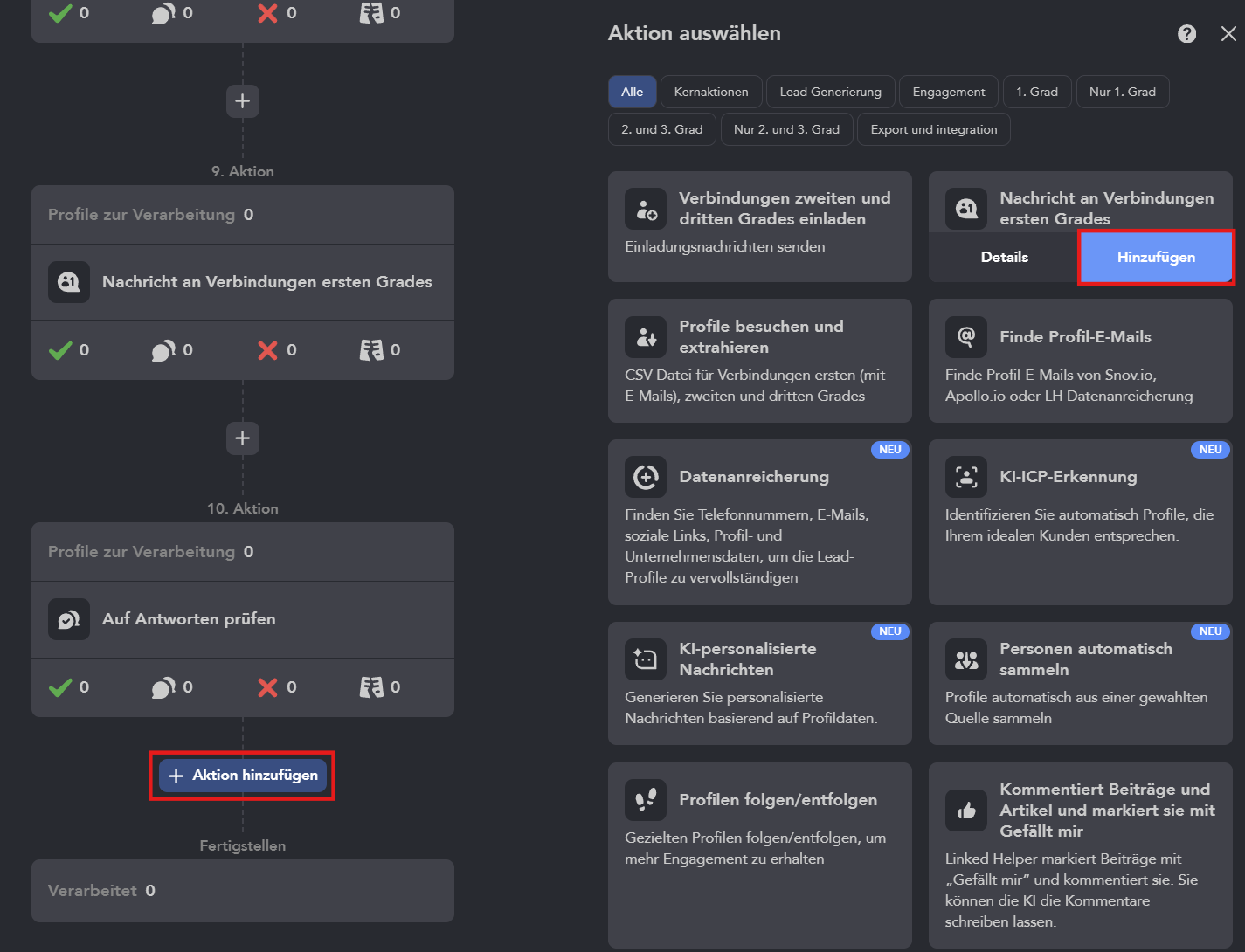Select Nachricht an Verbindungen ersten Grades in workflow
Viewport: 1245px width, 952px height.
coord(267,282)
